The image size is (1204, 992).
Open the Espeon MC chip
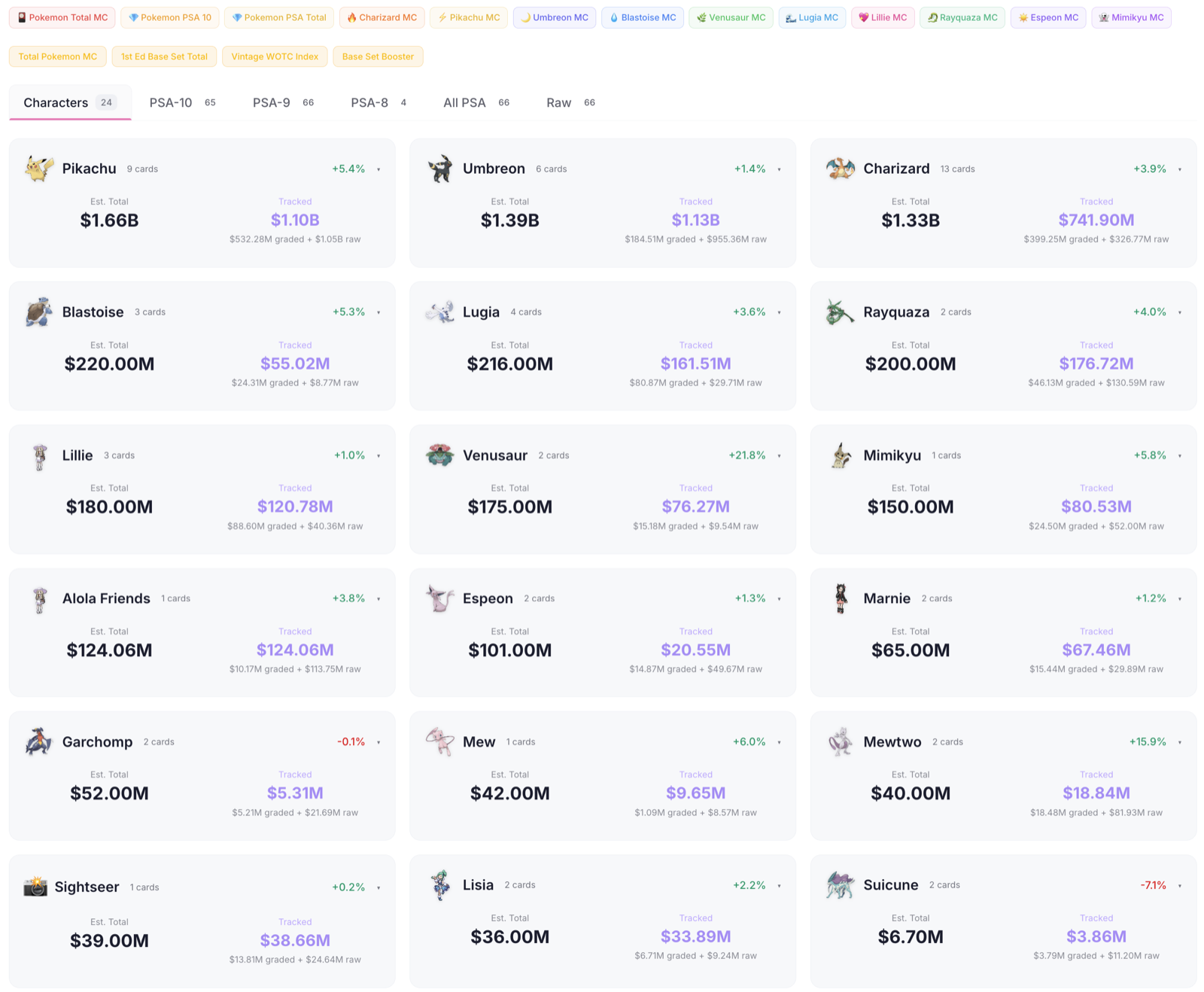coord(1048,17)
